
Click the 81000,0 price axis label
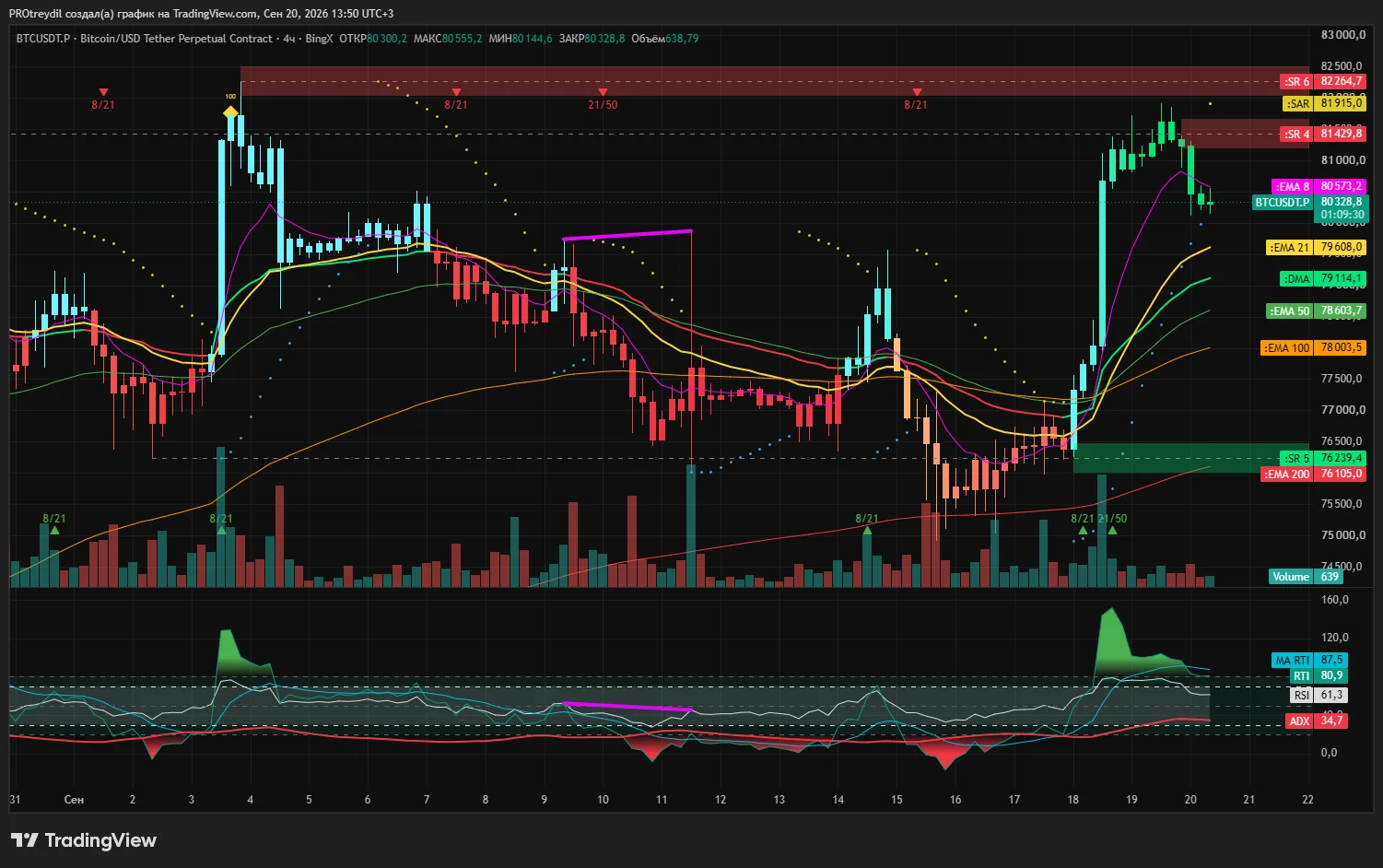[1342, 160]
